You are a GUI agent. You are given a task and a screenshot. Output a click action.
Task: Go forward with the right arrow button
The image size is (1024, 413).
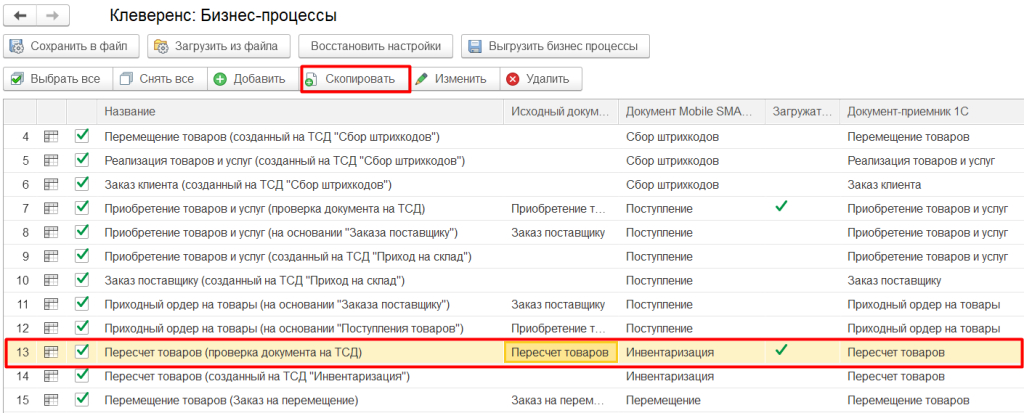click(x=52, y=16)
